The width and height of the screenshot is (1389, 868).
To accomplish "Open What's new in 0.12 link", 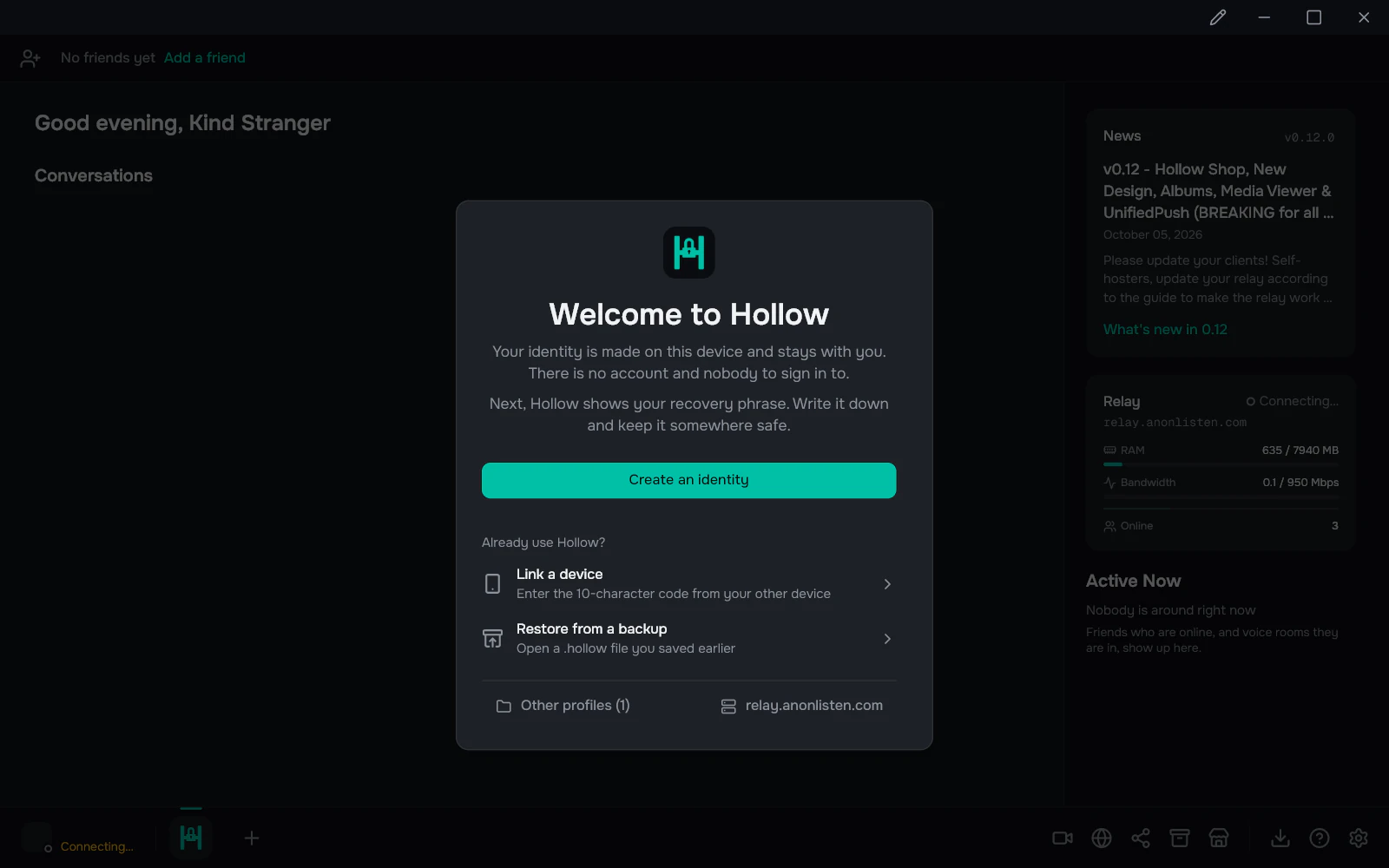I will pos(1165,330).
